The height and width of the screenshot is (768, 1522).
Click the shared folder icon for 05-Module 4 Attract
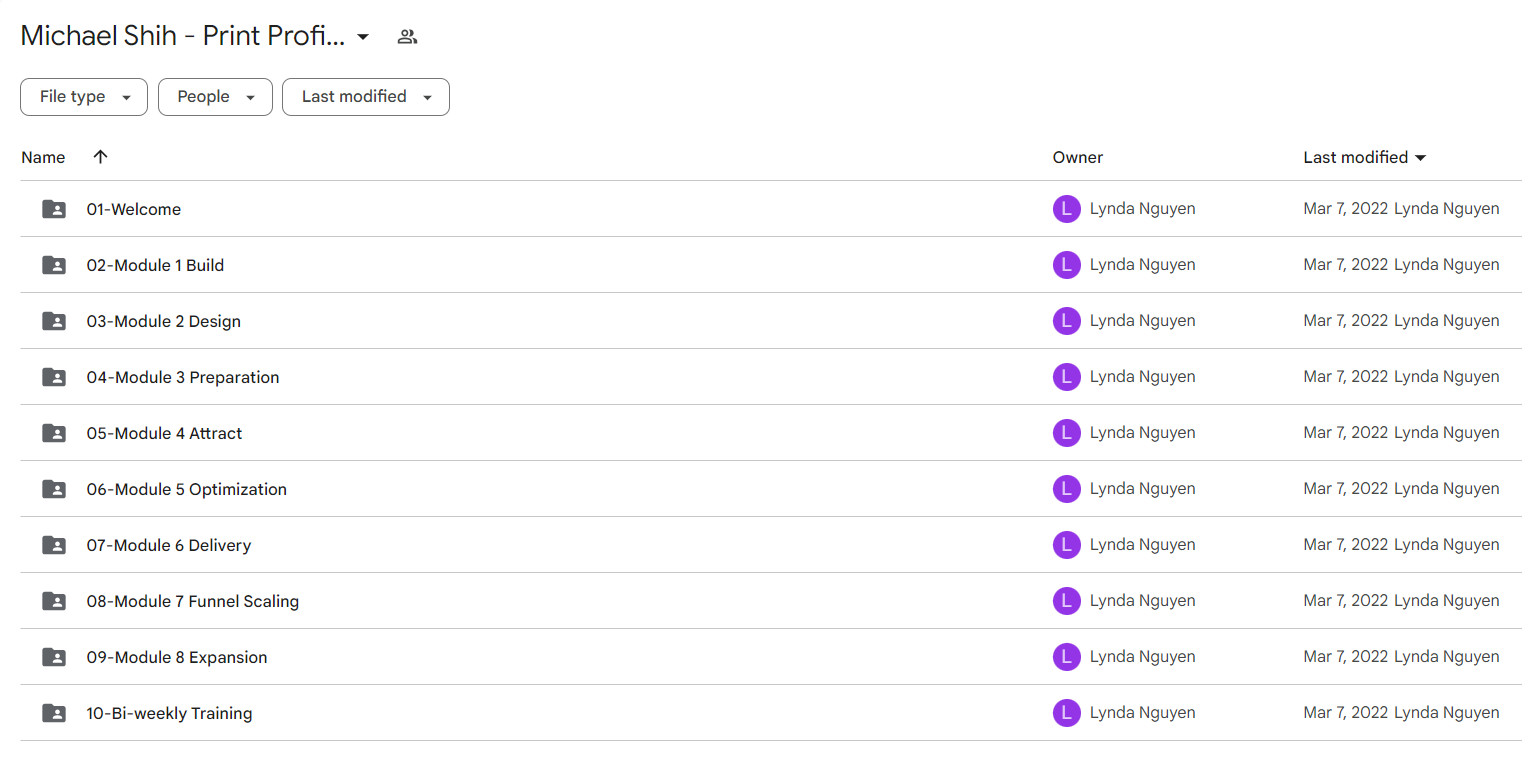coord(54,433)
